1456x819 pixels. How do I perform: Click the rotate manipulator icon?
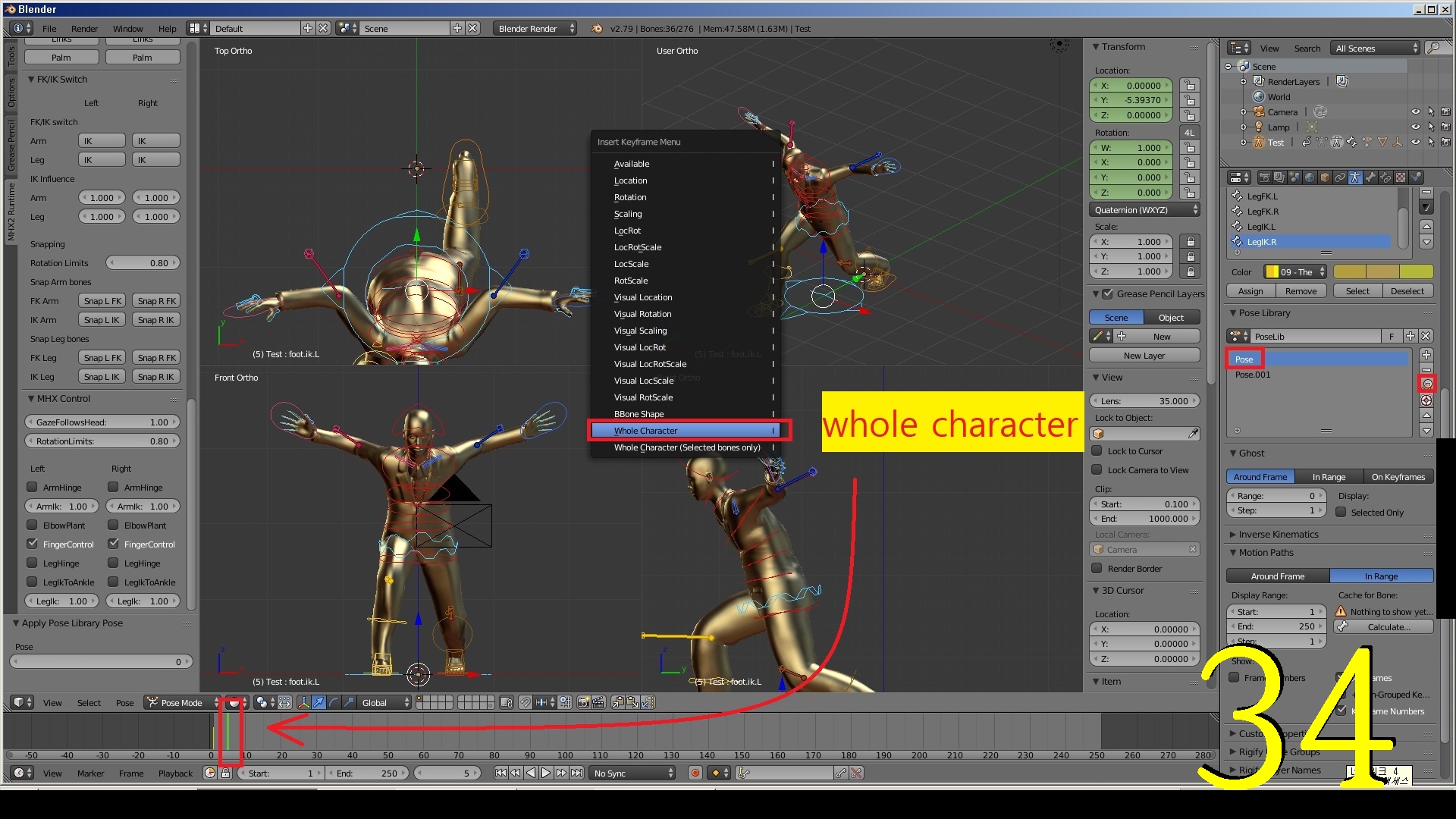[x=334, y=703]
